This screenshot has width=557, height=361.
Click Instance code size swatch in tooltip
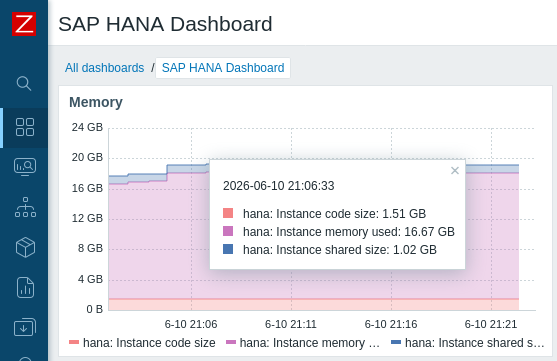point(228,213)
